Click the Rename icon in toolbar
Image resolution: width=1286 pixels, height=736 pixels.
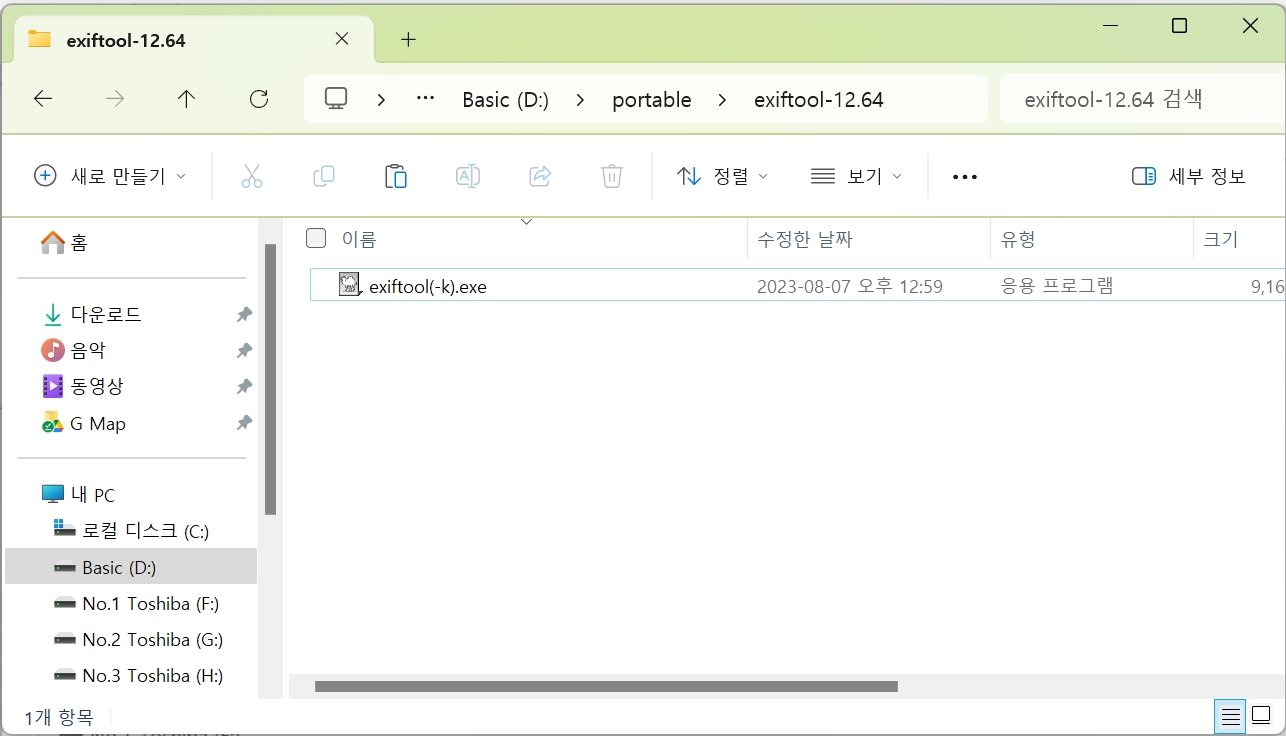(x=468, y=176)
